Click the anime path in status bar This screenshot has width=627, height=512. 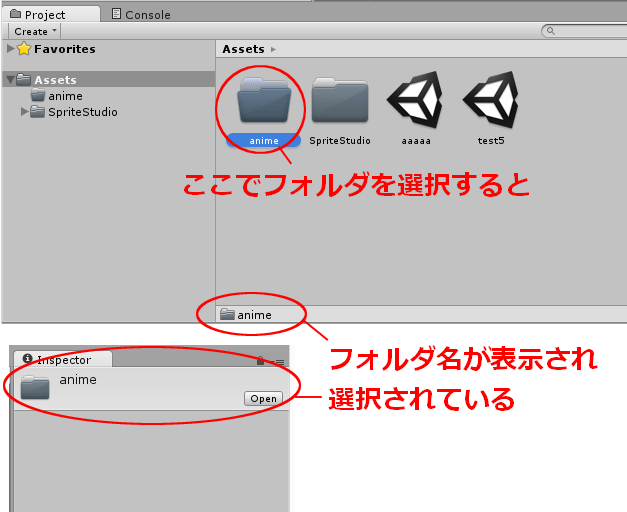[x=246, y=315]
